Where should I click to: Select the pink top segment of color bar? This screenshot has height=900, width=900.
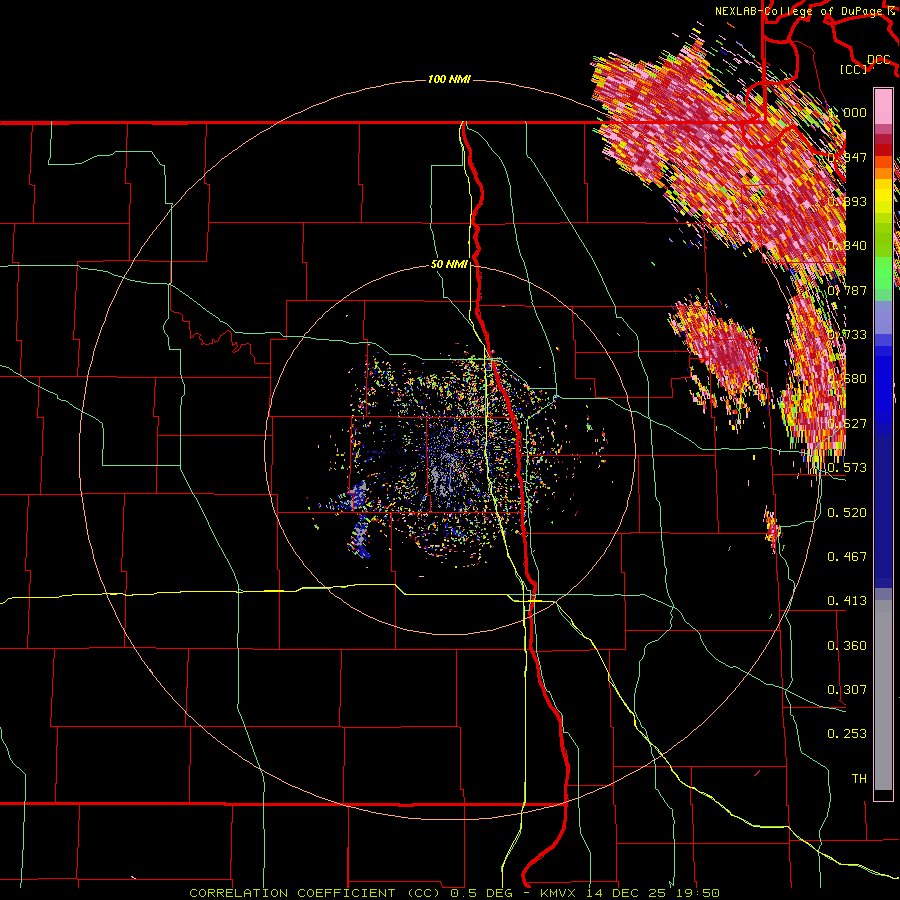(x=883, y=107)
